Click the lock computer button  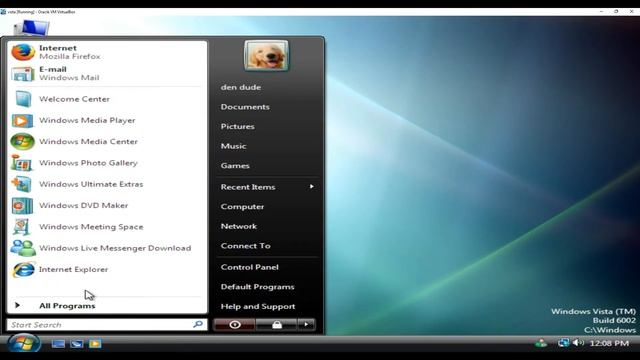coord(277,325)
